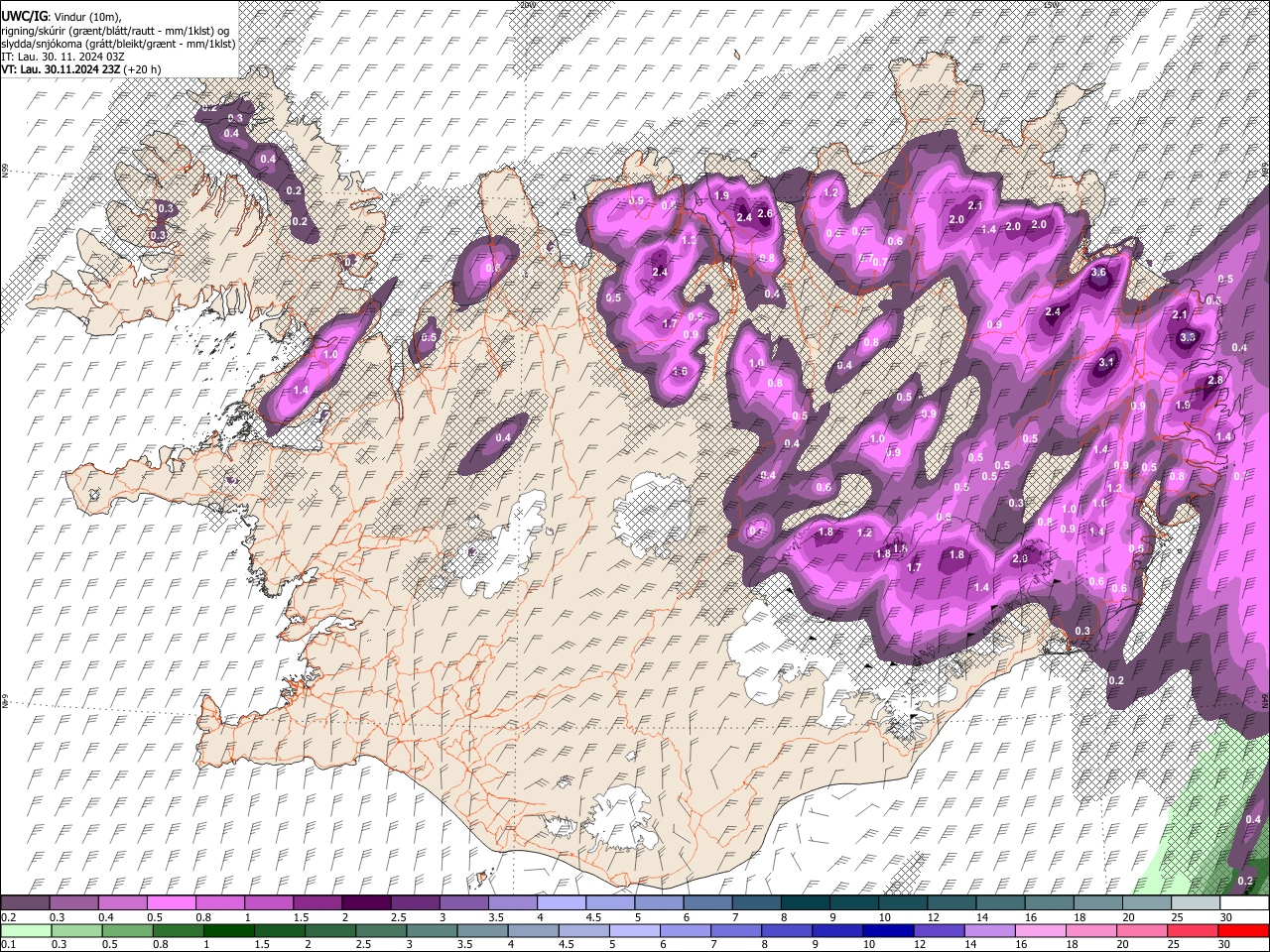Pick the bottom-row blue swatch between 7 and 8
Viewport: 1270px width, 952px height.
point(736,930)
